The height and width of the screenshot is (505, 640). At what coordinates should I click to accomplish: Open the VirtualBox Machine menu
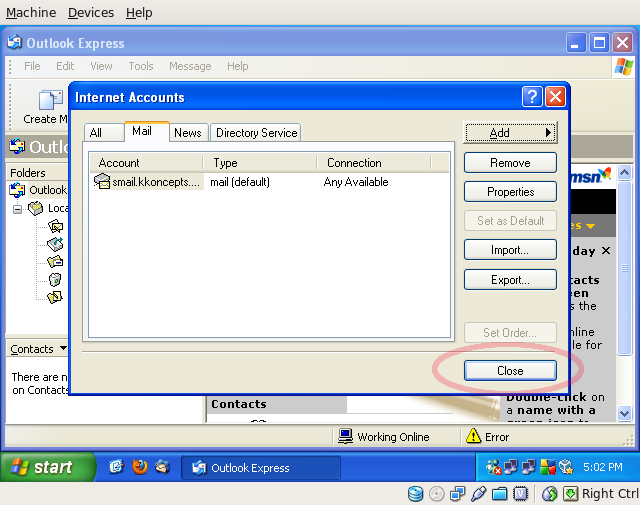[x=31, y=13]
